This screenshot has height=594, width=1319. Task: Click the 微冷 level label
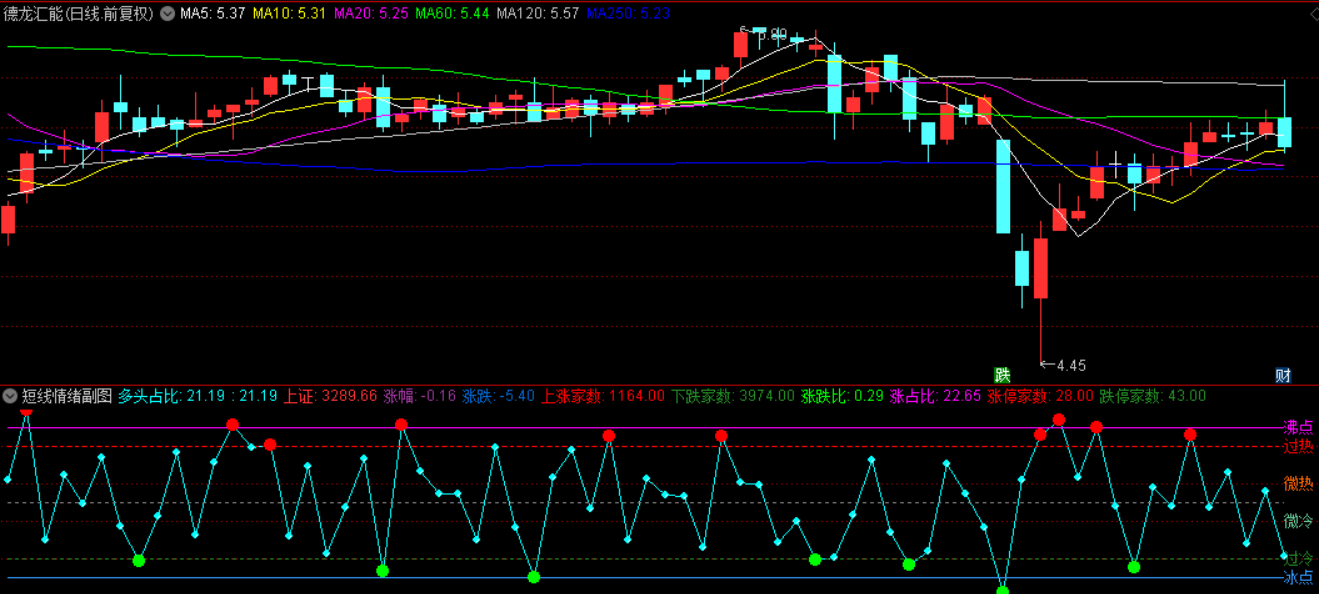click(x=1298, y=521)
